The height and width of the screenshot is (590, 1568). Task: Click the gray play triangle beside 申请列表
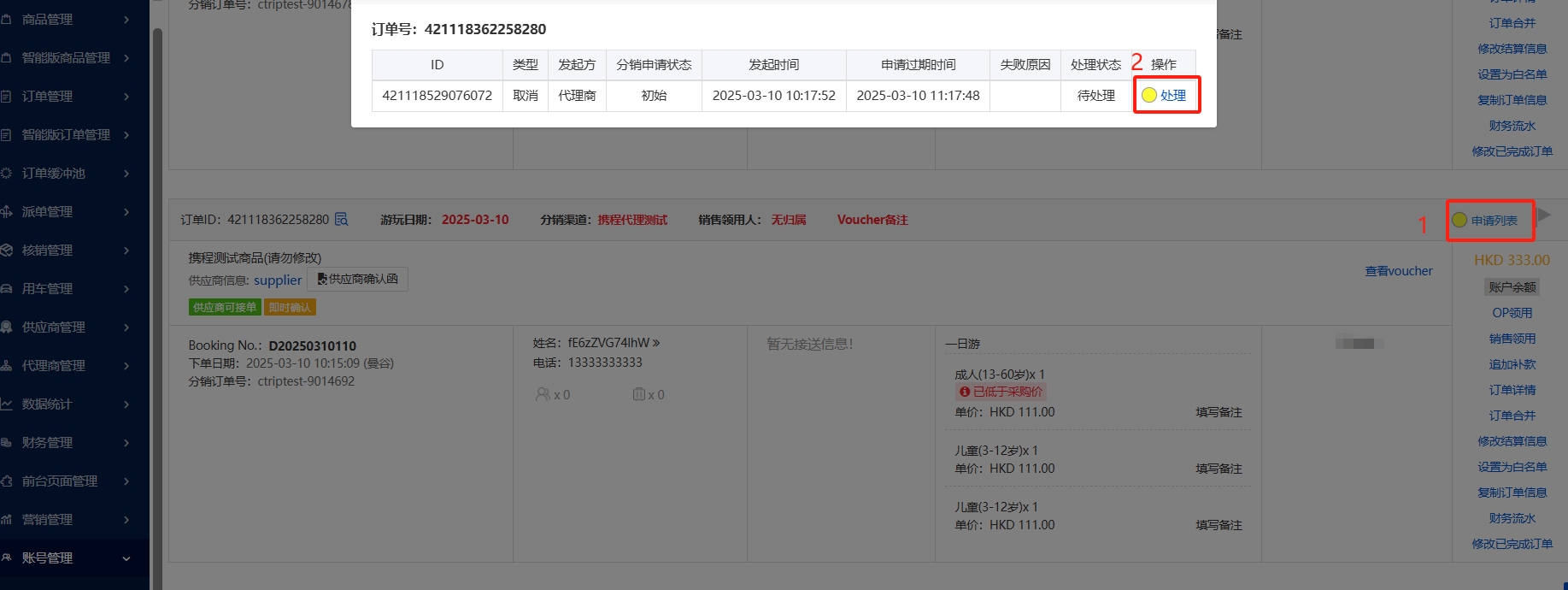[1544, 214]
